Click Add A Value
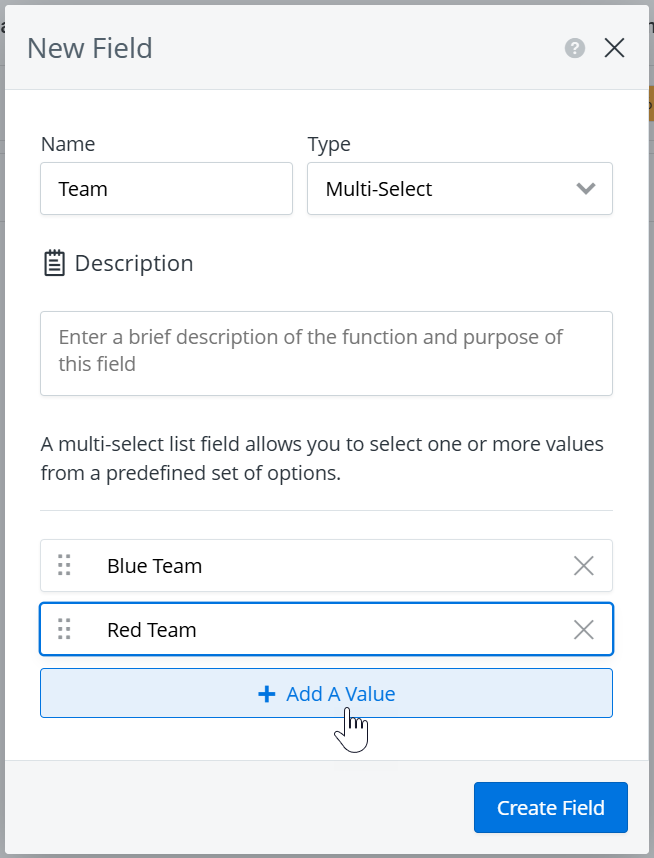Image resolution: width=654 pixels, height=858 pixels. pos(326,693)
